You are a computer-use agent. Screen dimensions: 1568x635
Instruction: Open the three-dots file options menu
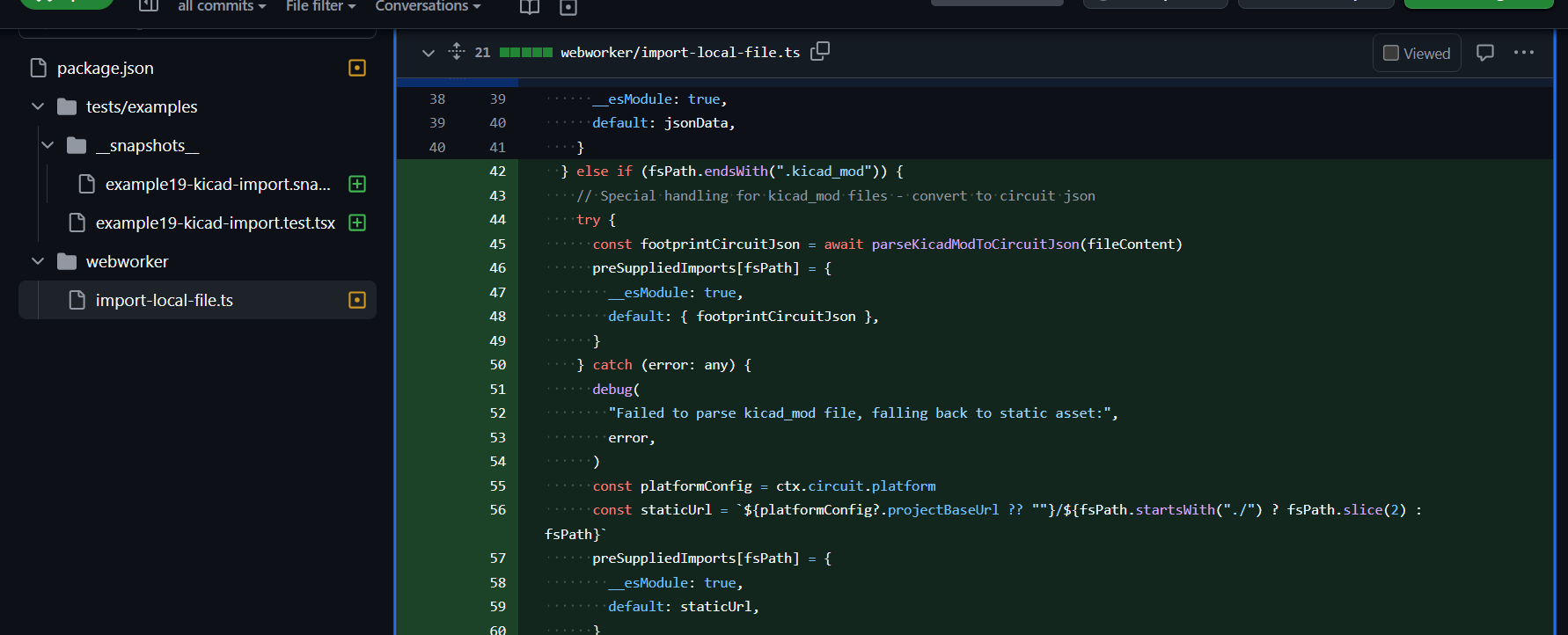pyautogui.click(x=1524, y=53)
